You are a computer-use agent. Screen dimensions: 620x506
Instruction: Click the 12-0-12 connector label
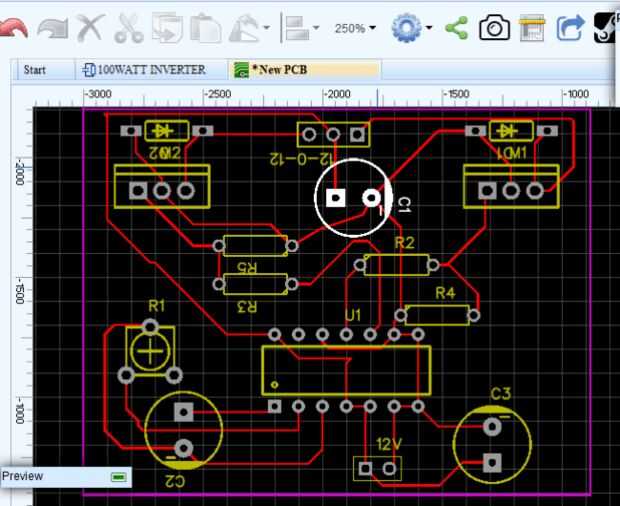click(x=301, y=159)
